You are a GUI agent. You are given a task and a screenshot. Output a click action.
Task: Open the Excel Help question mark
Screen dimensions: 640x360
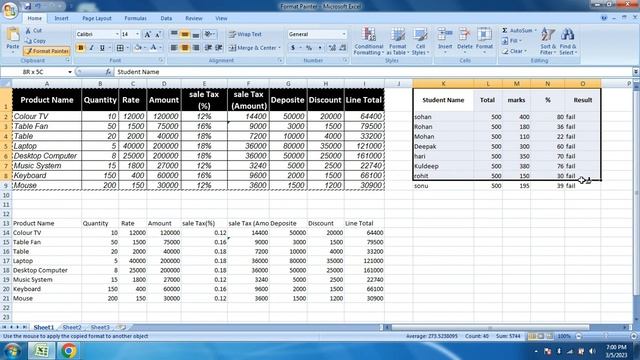pyautogui.click(x=604, y=18)
